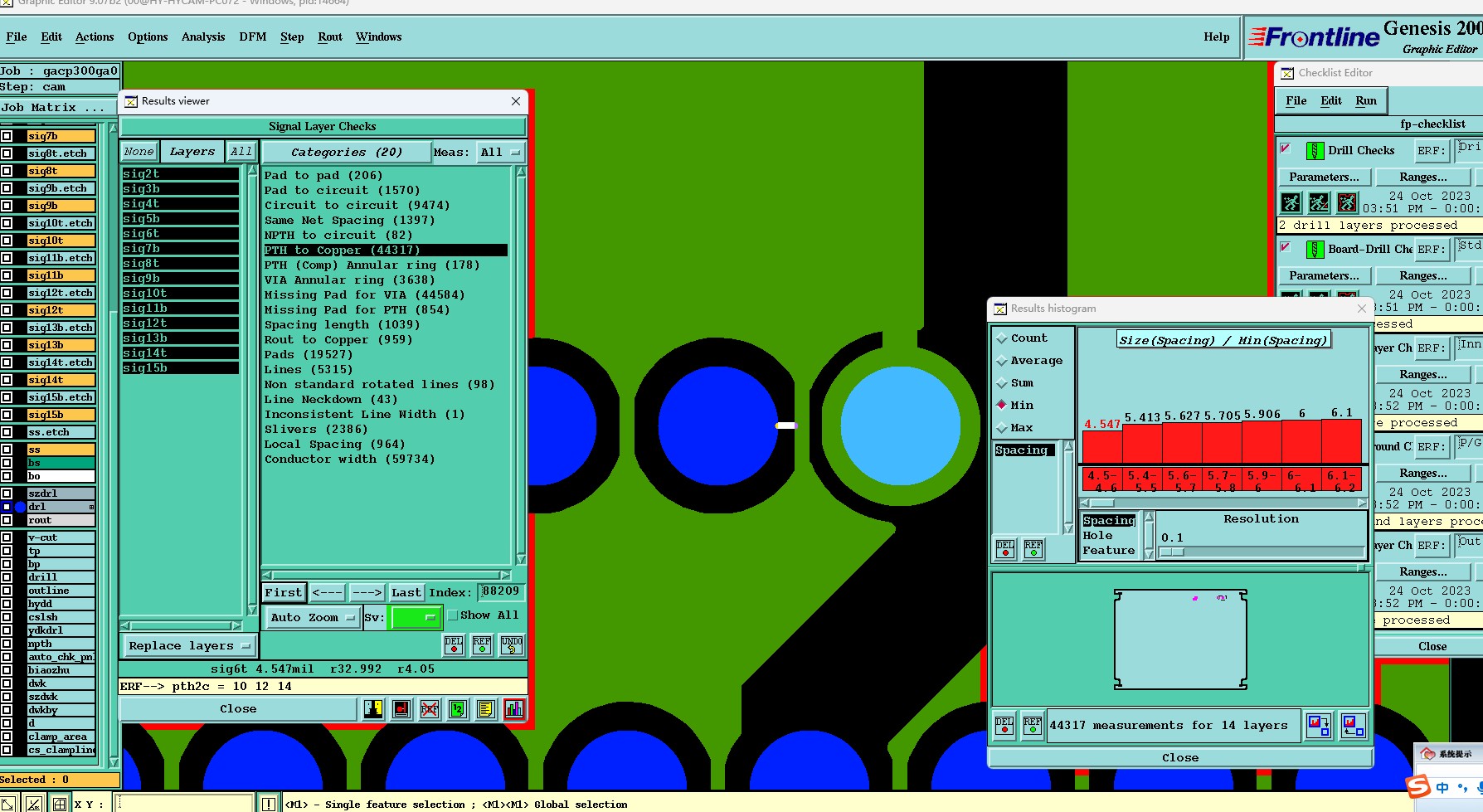Click the UNDO icon in Results viewer
This screenshot has height=812, width=1483.
(x=512, y=645)
